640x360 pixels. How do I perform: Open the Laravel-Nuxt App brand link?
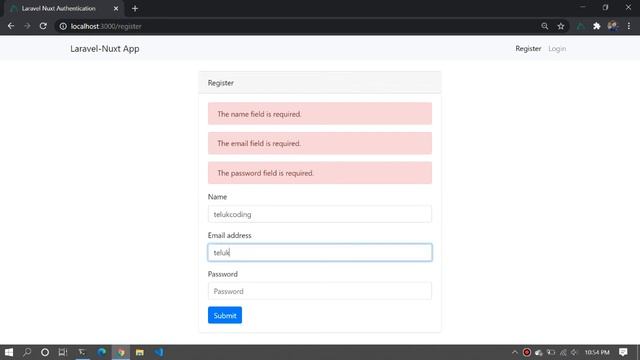tap(104, 49)
